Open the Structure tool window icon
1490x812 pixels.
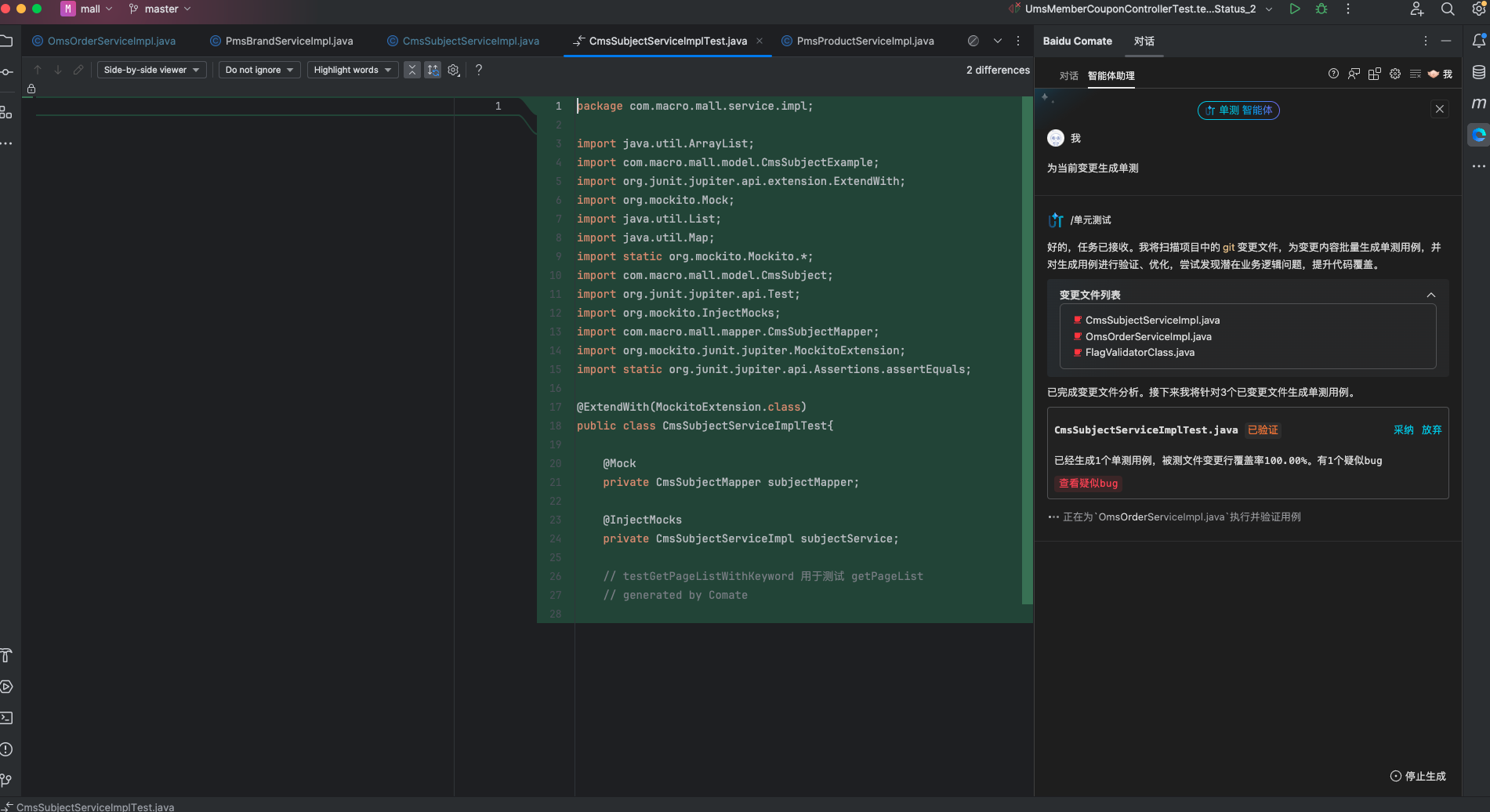click(6, 112)
